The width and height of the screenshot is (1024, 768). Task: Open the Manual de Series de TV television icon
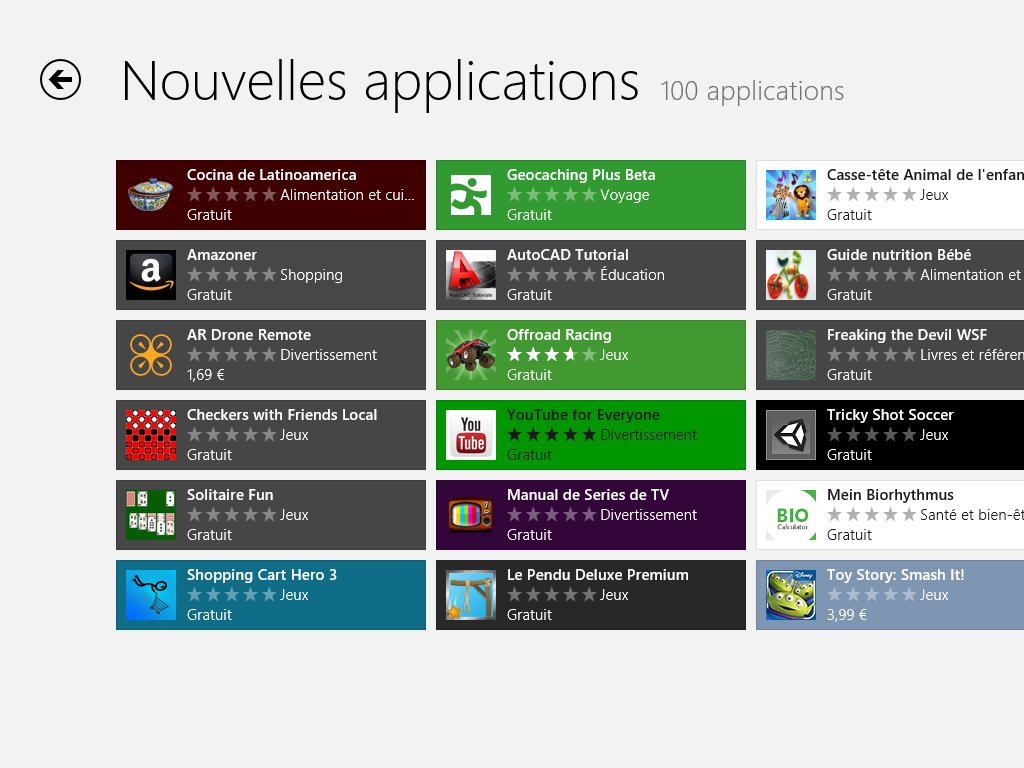coord(471,515)
